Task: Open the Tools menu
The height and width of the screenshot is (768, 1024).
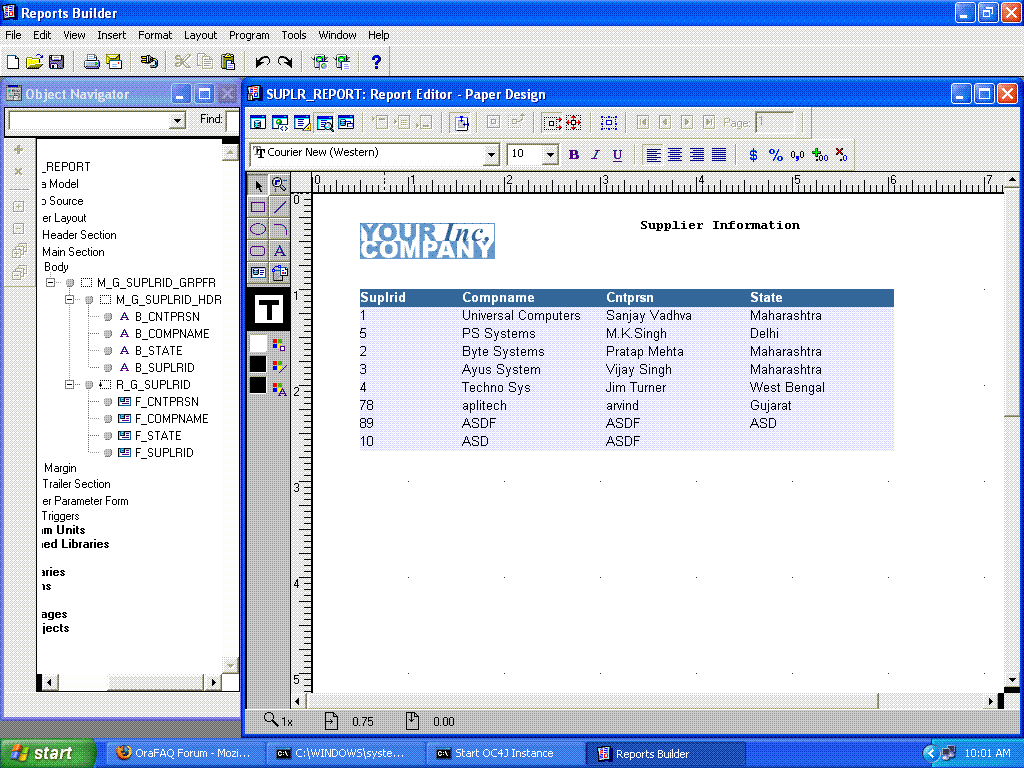Action: 294,35
